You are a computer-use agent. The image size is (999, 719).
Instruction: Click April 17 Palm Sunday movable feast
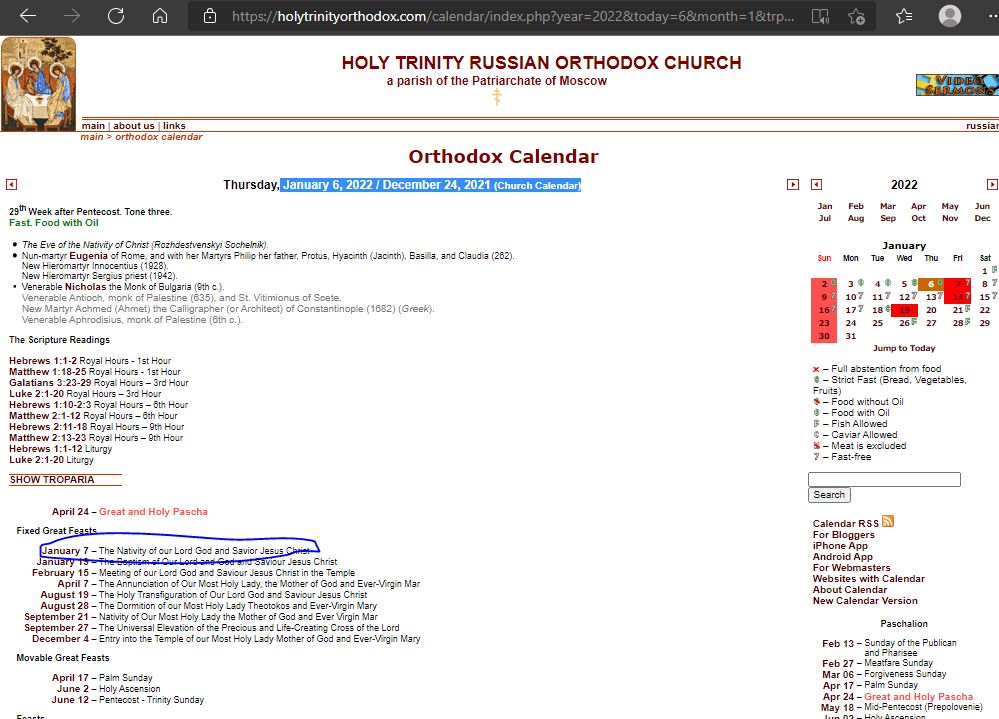[x=103, y=678]
